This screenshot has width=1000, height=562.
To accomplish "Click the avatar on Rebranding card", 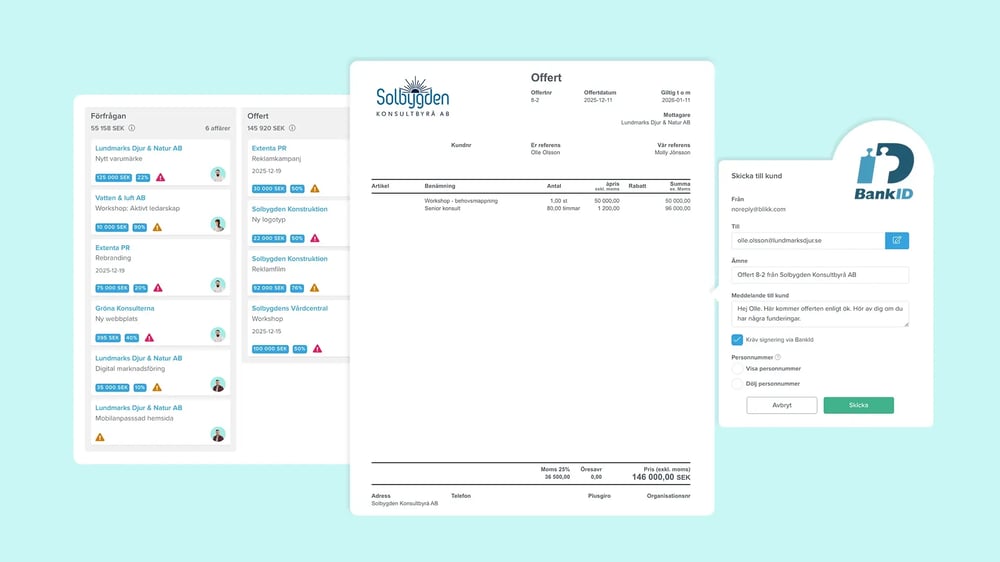I will (x=218, y=285).
